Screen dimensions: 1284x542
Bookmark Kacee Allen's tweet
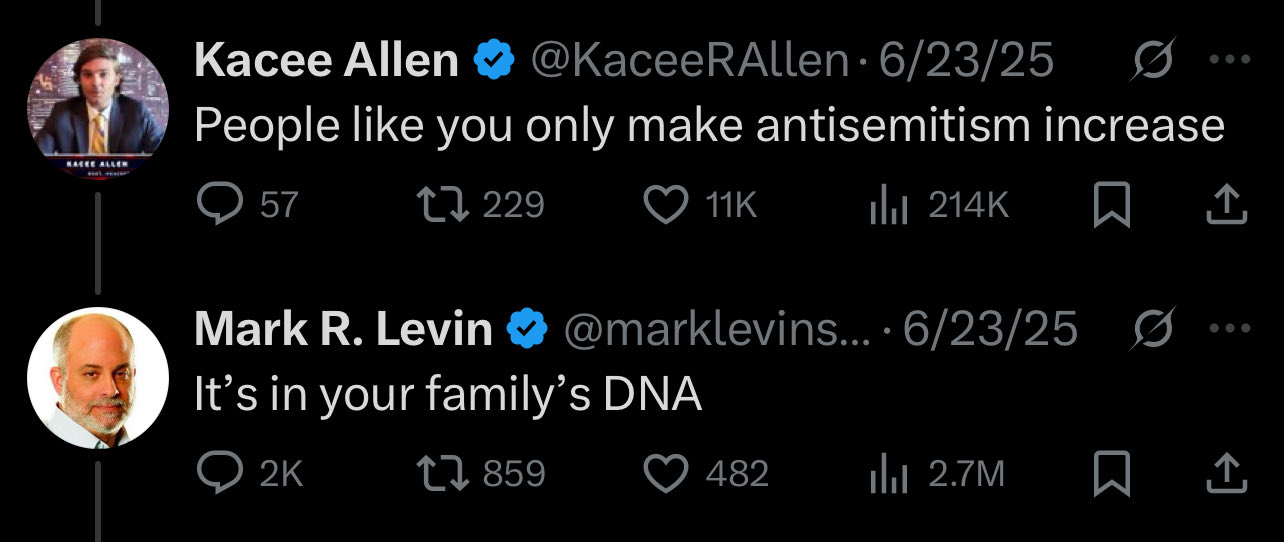point(1111,206)
